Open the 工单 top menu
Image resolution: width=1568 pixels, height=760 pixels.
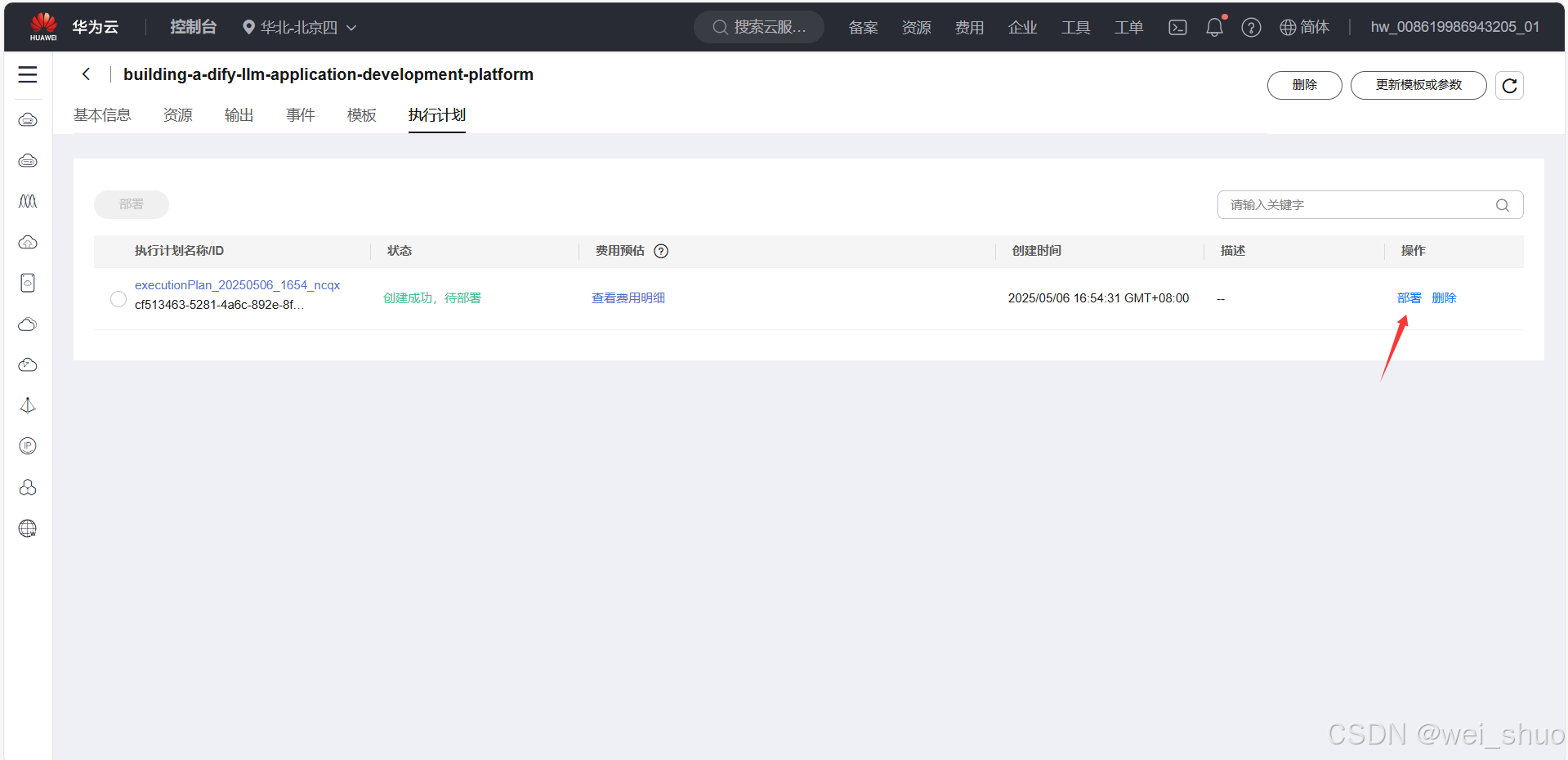click(1128, 28)
